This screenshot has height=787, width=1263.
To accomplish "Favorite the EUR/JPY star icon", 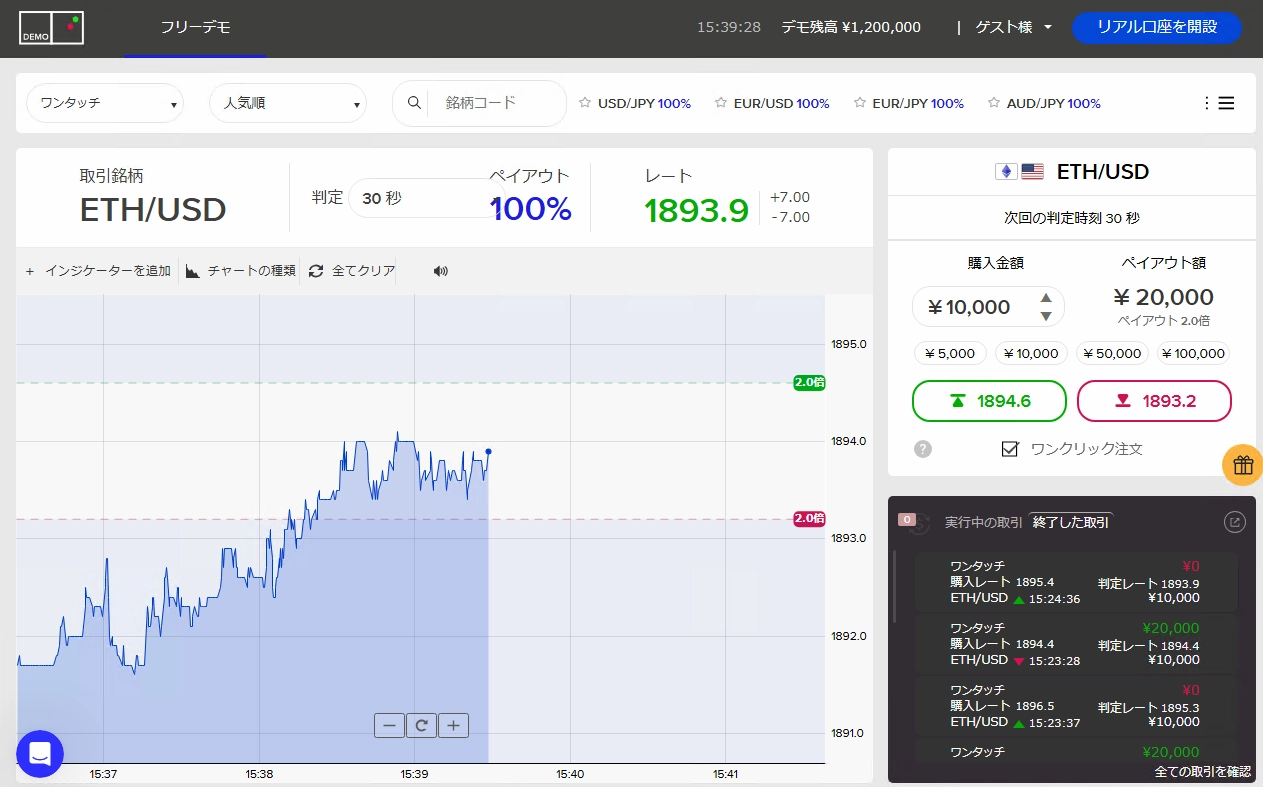I will (x=860, y=103).
